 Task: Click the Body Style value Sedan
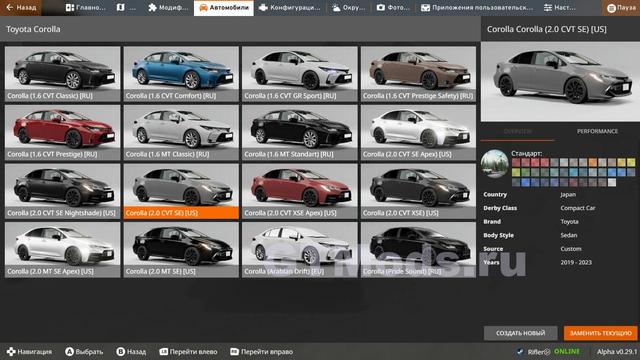(x=569, y=235)
